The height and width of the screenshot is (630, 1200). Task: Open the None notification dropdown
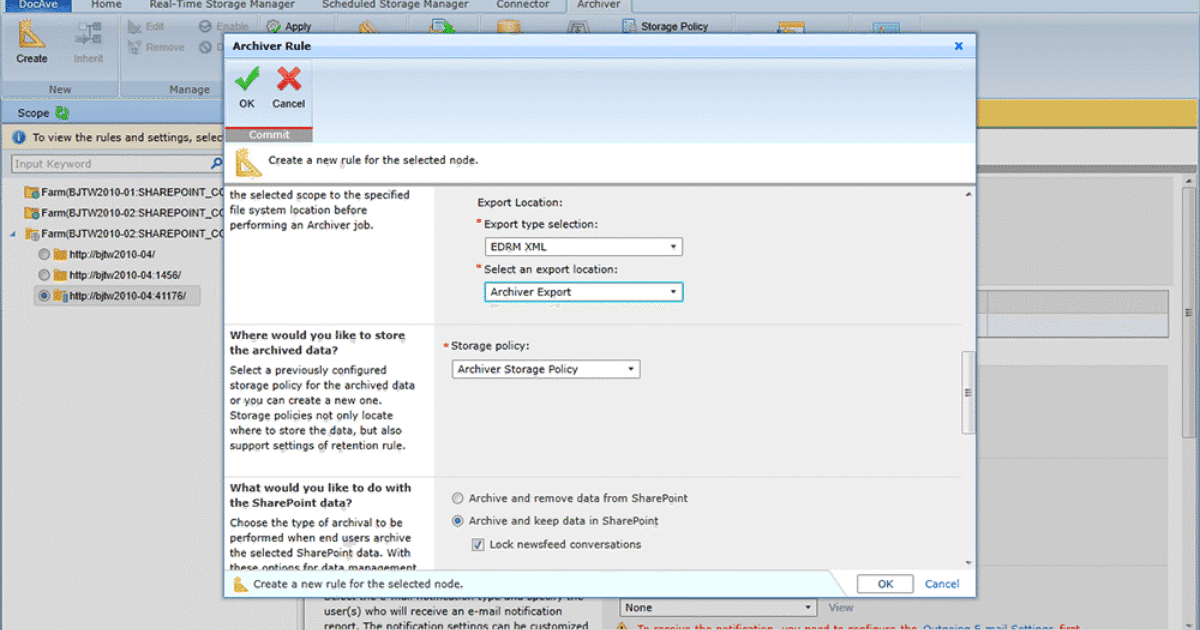pyautogui.click(x=806, y=607)
